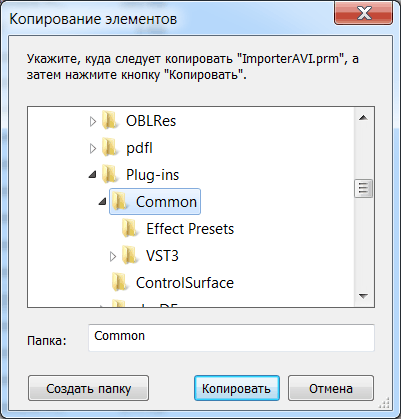Screen dimensions: 401x419
Task: Click the Common folder icon
Action: 120,202
